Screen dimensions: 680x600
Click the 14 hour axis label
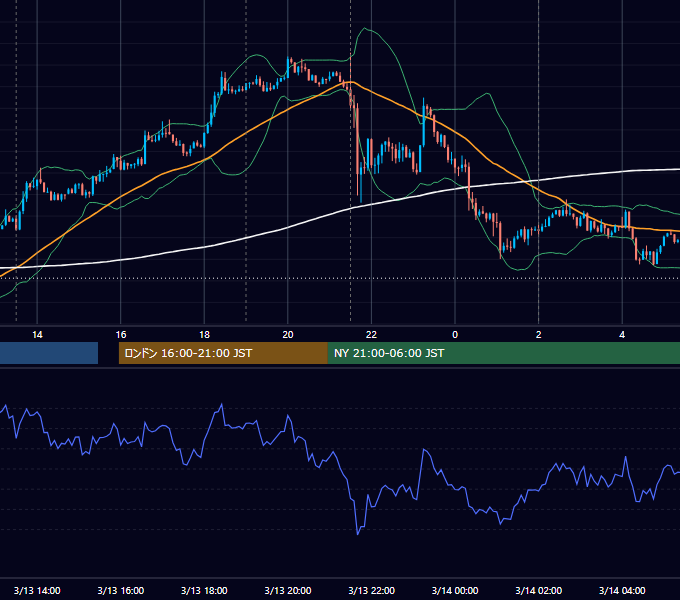point(37,335)
